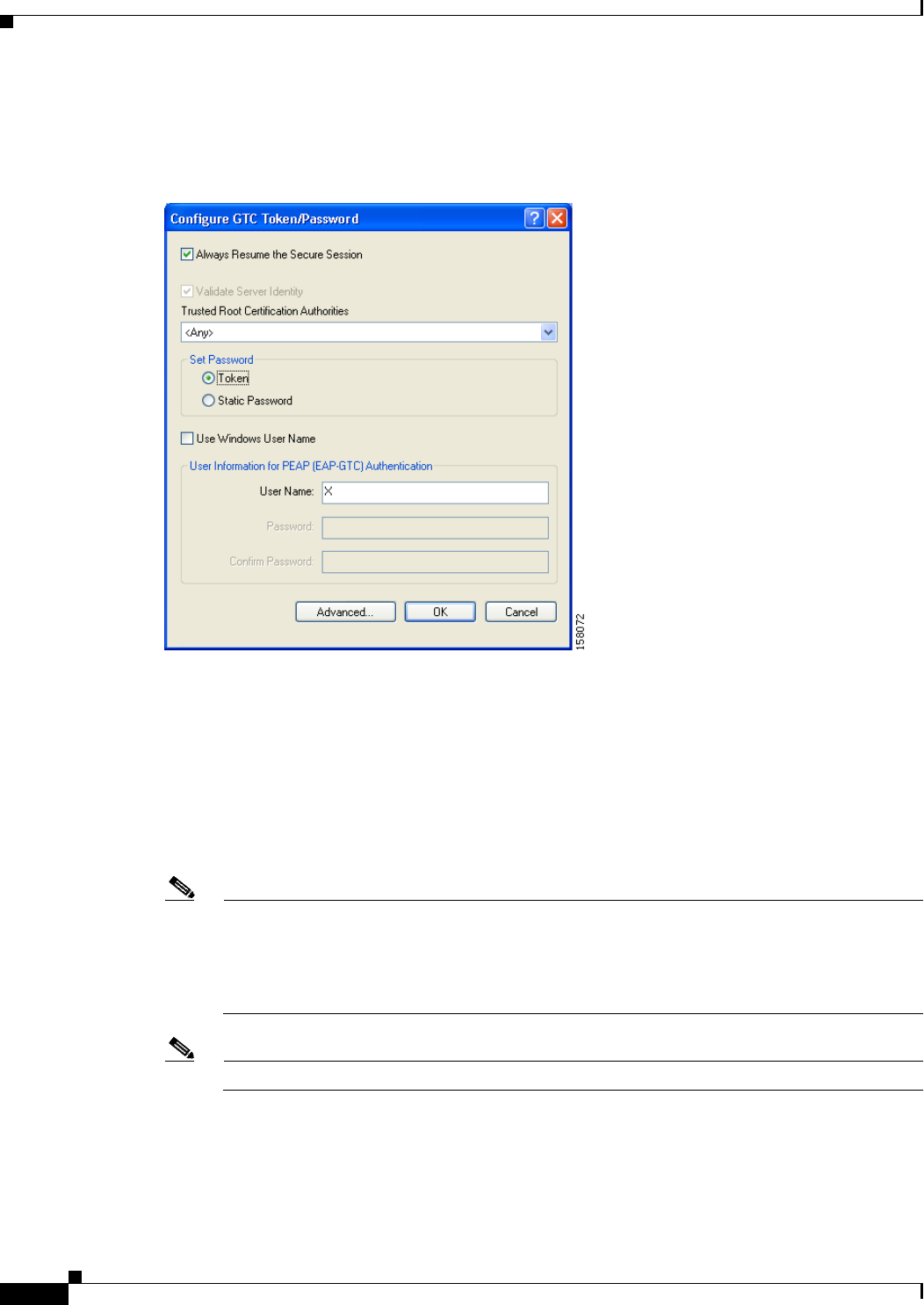Viewport: 924px width, 1305px height.
Task: Click the Trusted Root Certification Authorities label
Action: [265, 311]
